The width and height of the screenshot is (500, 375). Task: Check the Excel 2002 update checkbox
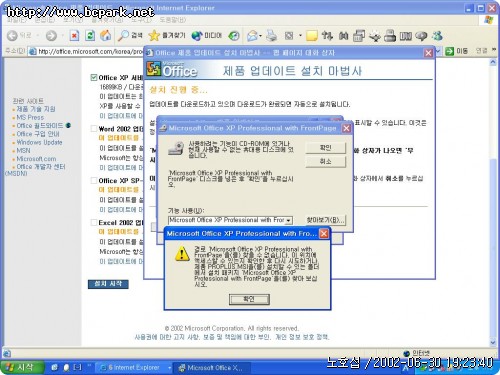click(94, 222)
